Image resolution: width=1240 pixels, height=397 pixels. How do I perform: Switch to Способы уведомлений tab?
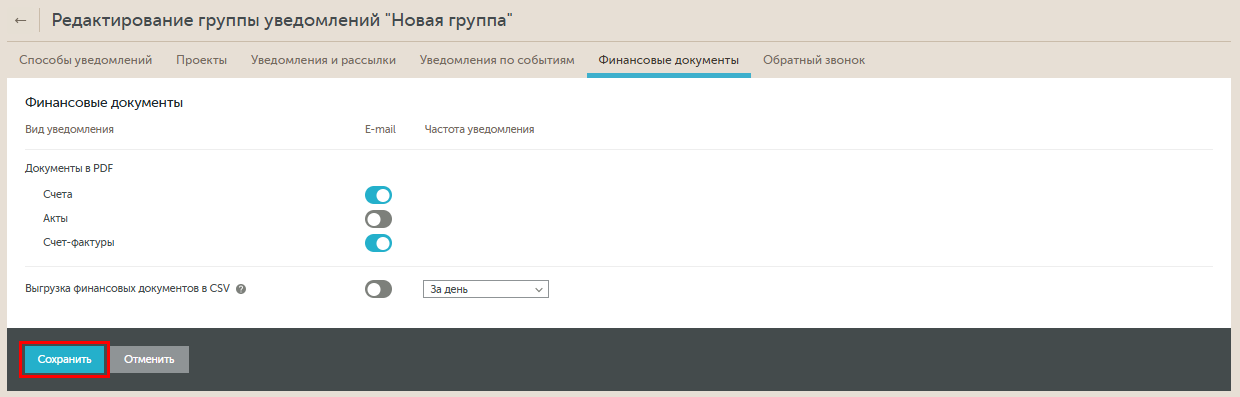[x=86, y=60]
